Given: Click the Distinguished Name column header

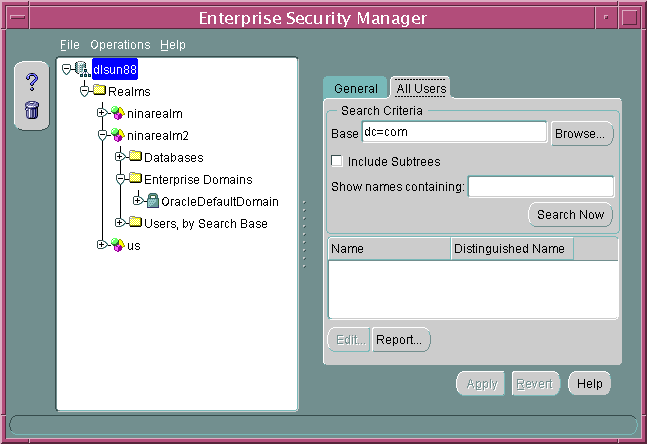Looking at the screenshot, I should coord(510,249).
